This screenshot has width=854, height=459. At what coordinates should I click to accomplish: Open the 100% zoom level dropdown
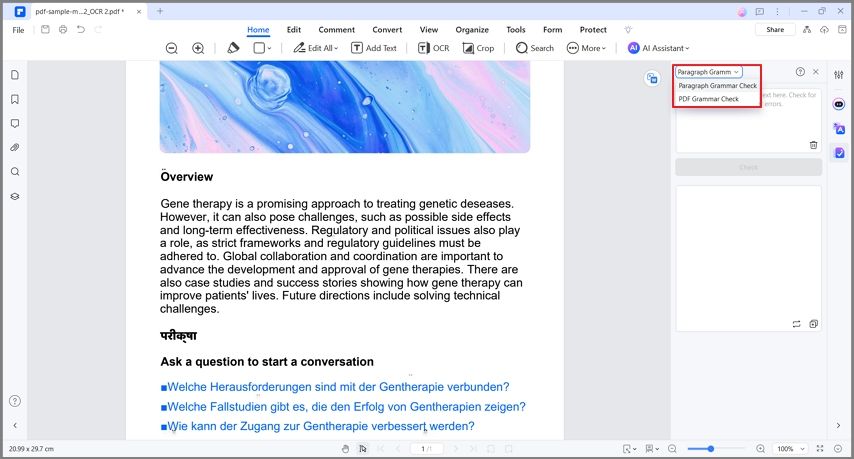coord(790,449)
